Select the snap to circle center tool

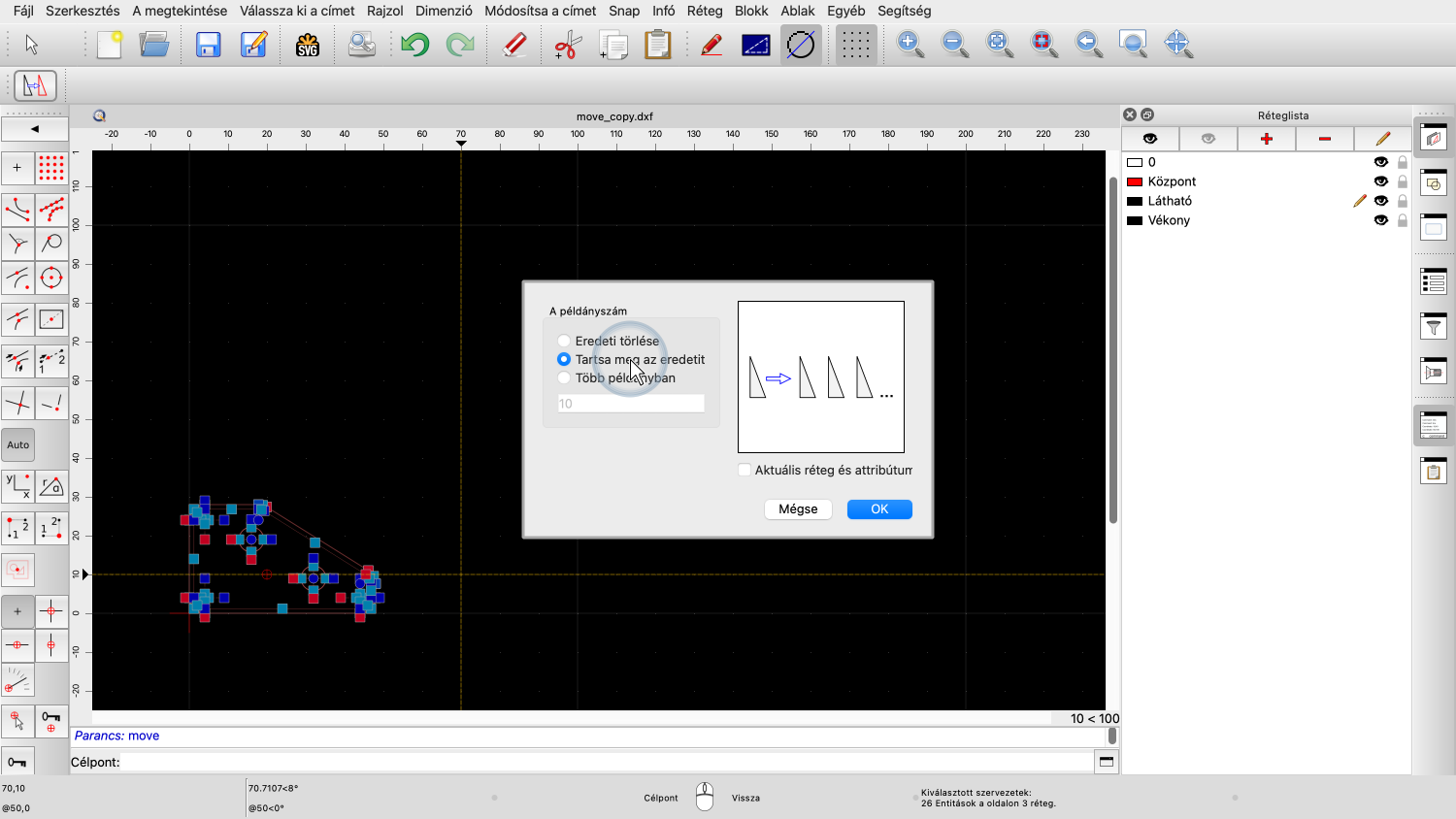click(x=50, y=278)
